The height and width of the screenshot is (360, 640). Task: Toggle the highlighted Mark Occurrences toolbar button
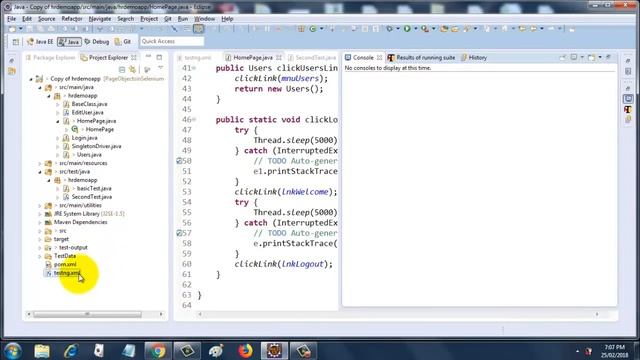[x=199, y=29]
